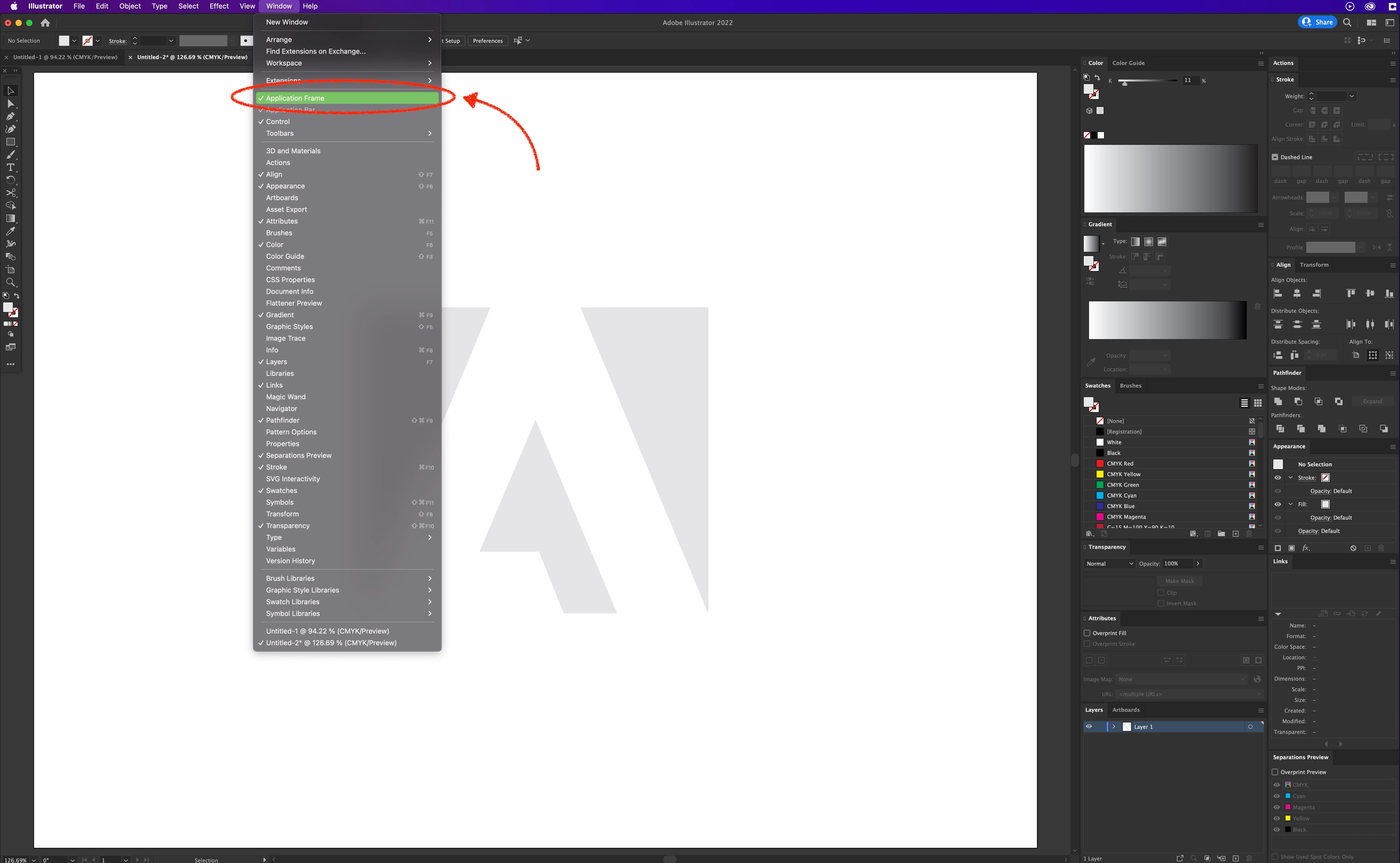The image size is (1400, 863).
Task: Select the CMYK Red swatch
Action: tap(1120, 463)
